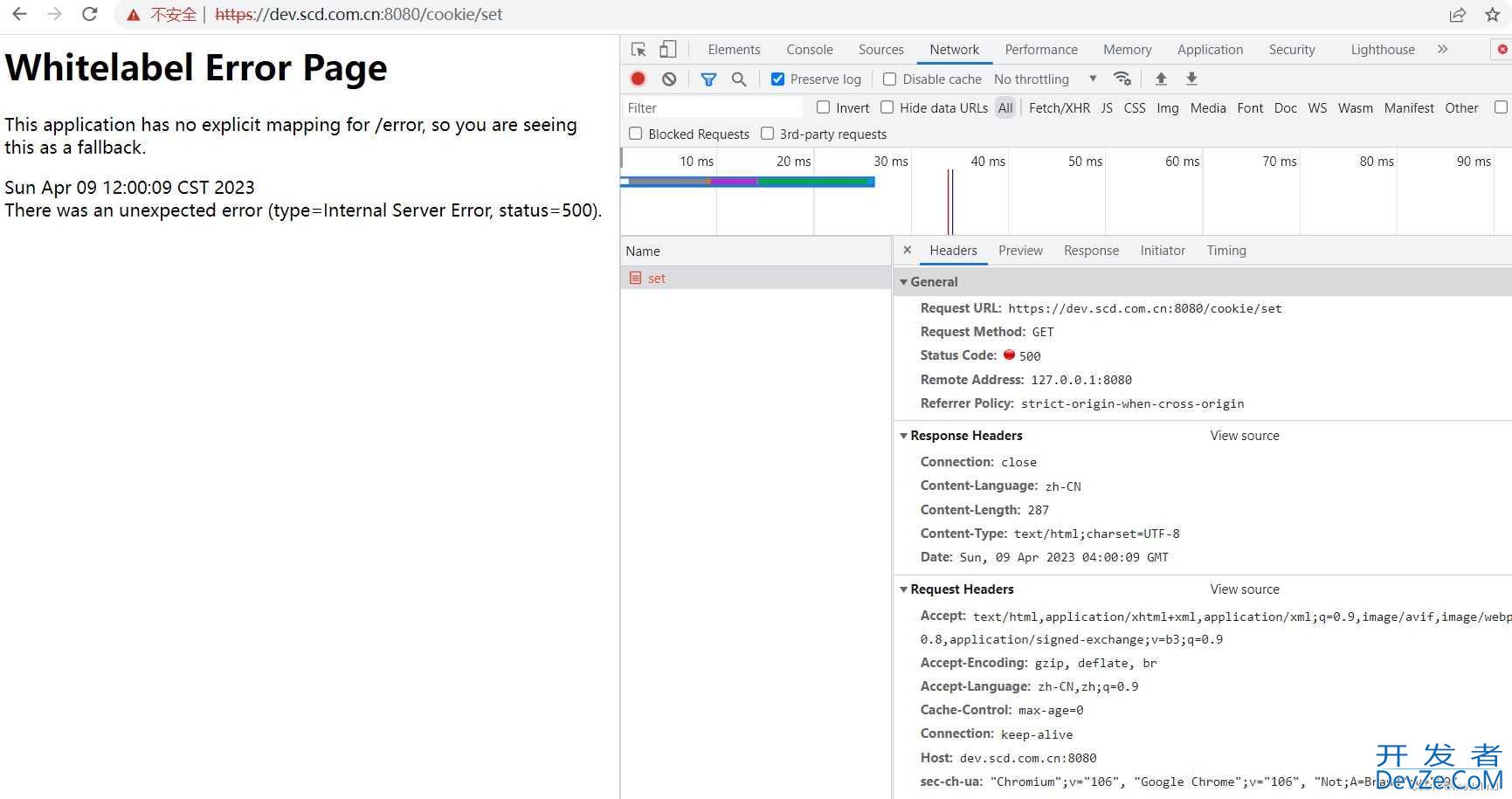The height and width of the screenshot is (799, 1512).
Task: Open the Memory tab
Action: coord(1127,49)
